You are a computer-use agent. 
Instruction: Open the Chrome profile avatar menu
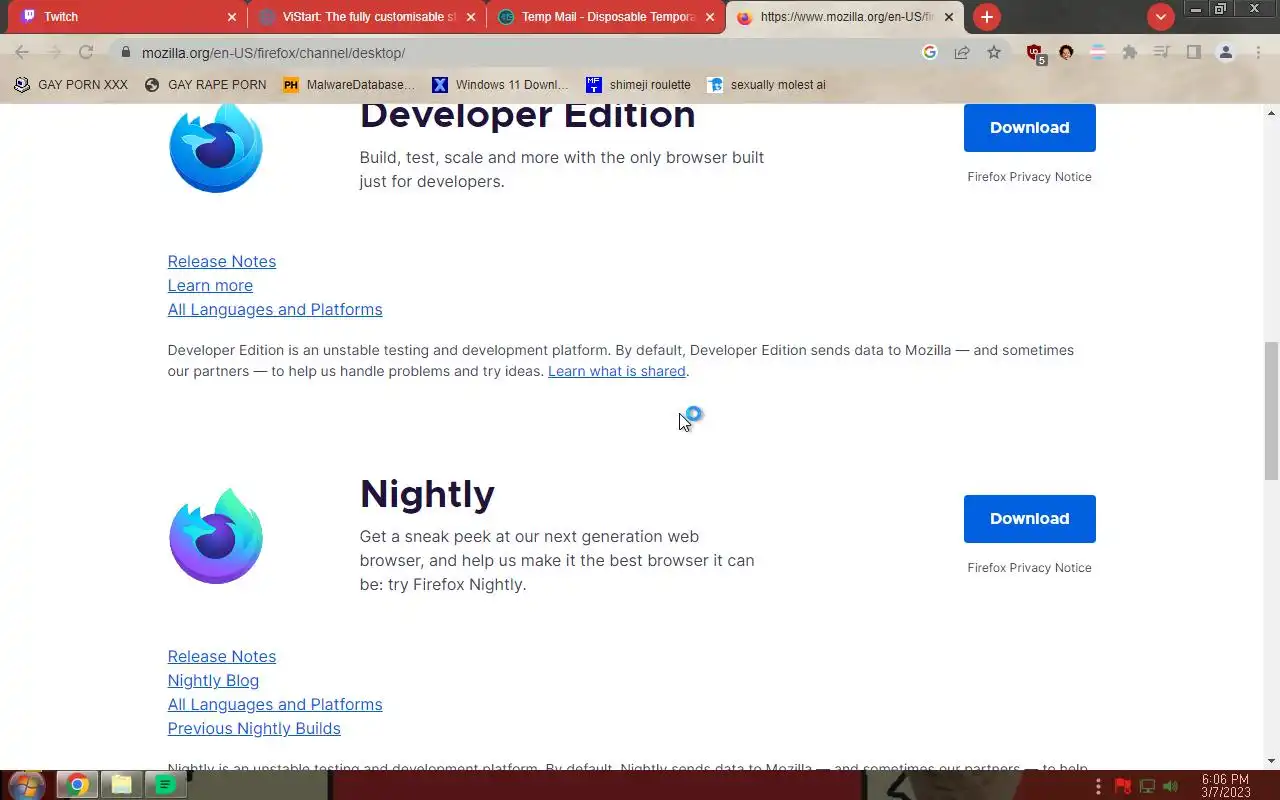tap(1225, 52)
